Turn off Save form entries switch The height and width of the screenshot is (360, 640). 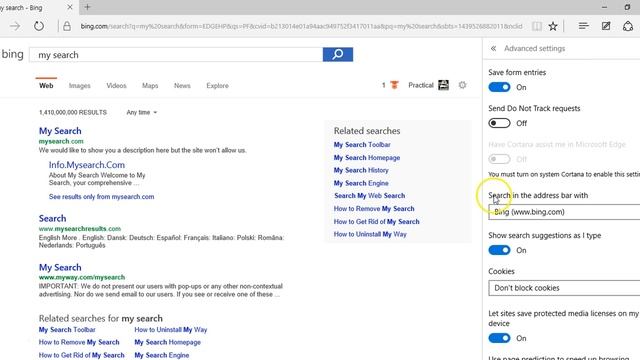[499, 87]
